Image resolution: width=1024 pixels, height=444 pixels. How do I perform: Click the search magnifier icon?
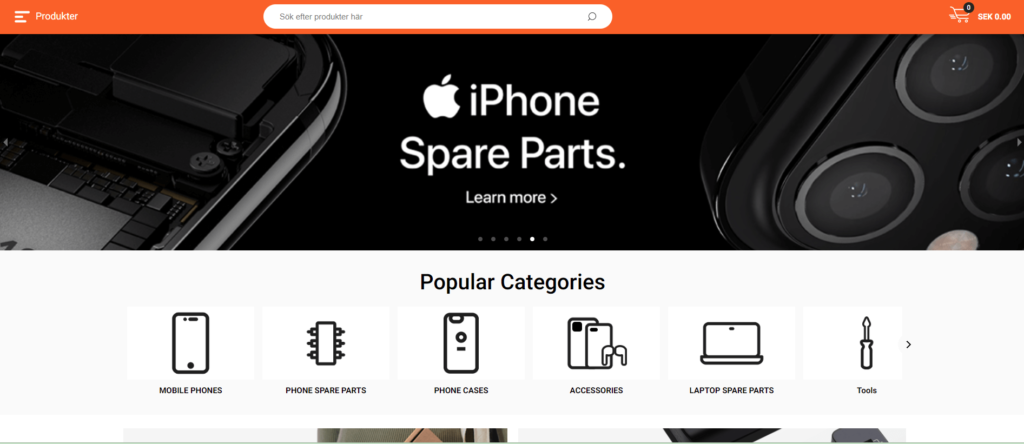(x=592, y=16)
